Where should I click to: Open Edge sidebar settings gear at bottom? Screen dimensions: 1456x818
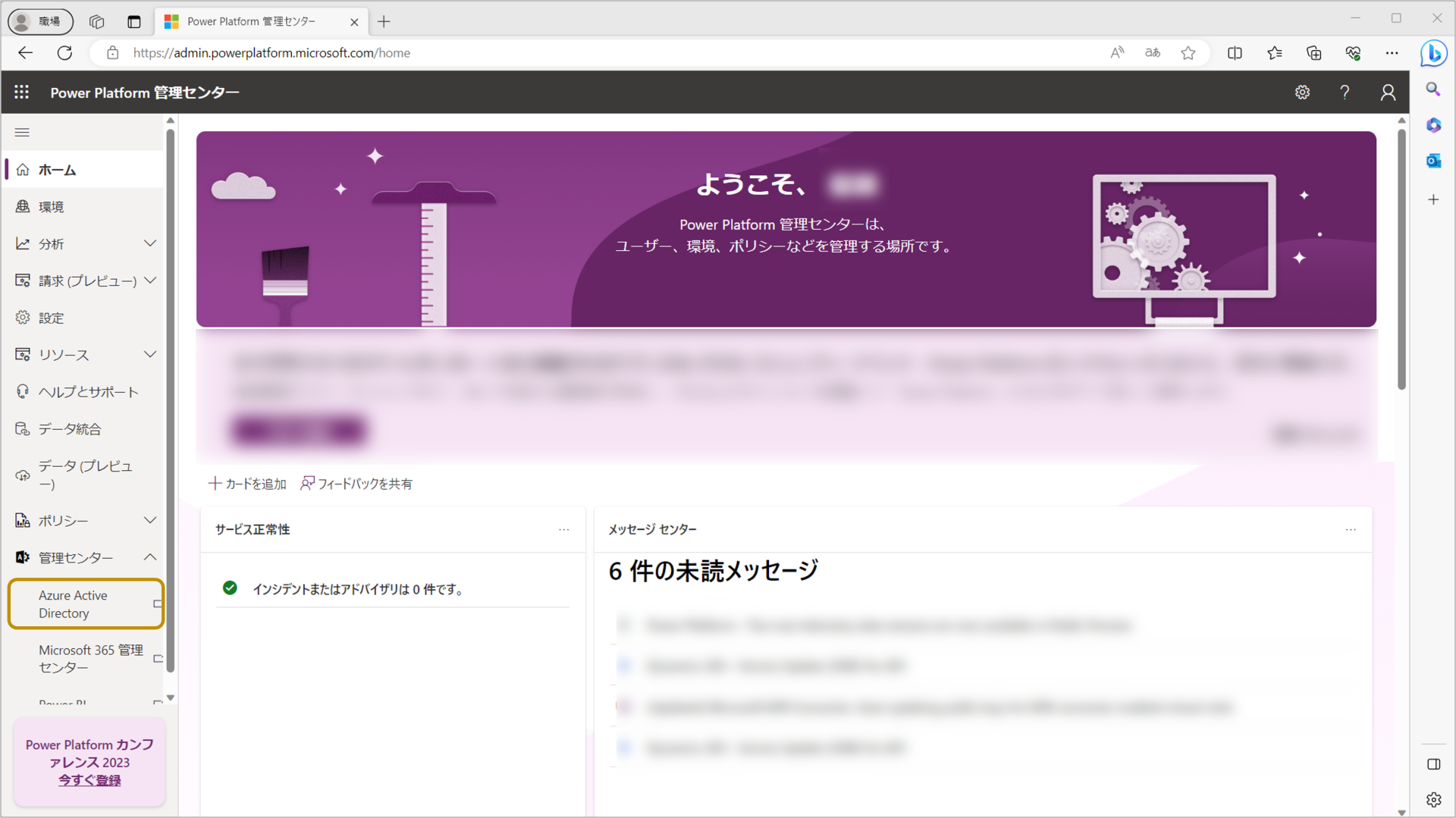point(1433,799)
